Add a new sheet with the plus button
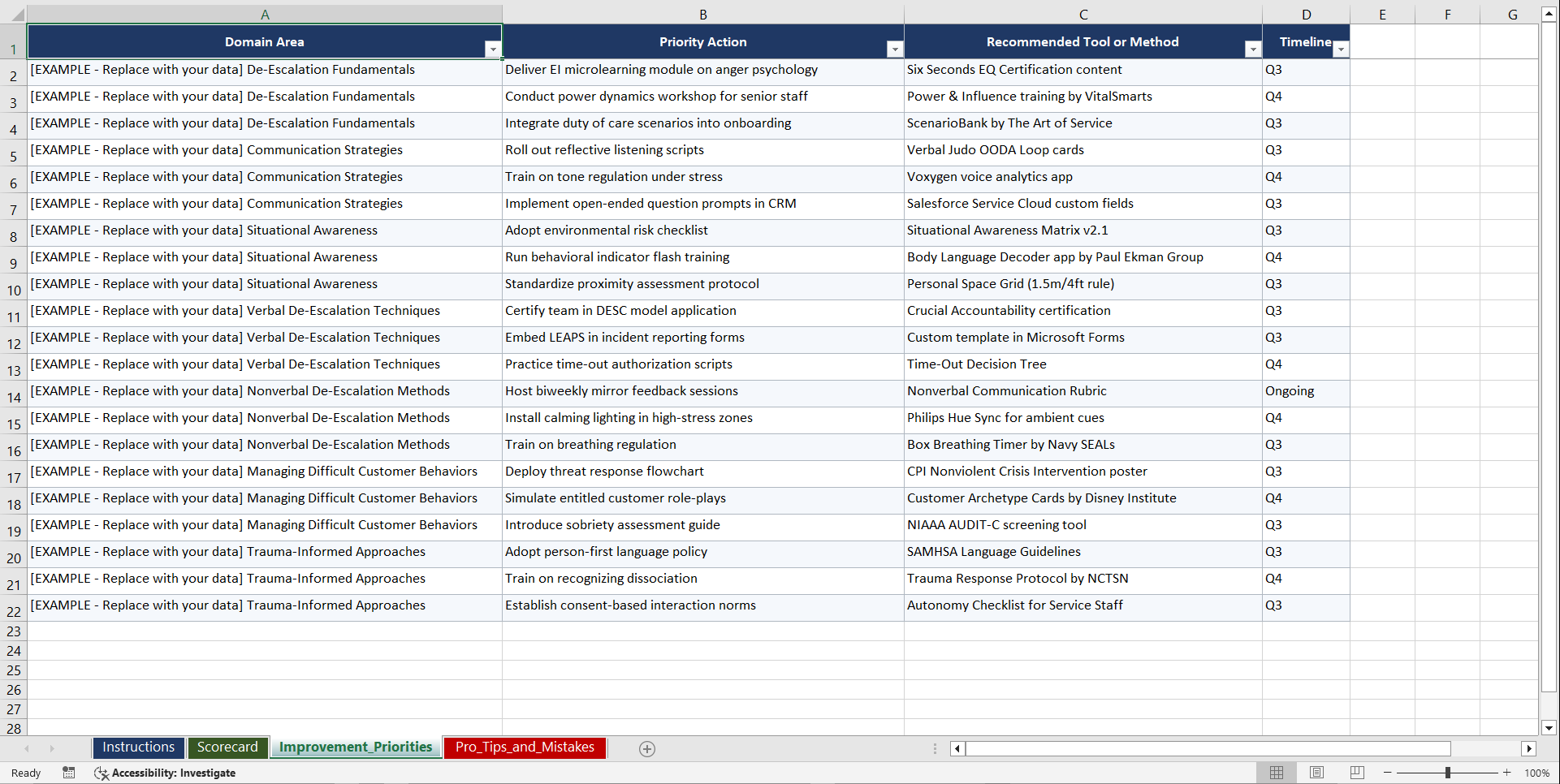This screenshot has height=784, width=1560. 647,748
